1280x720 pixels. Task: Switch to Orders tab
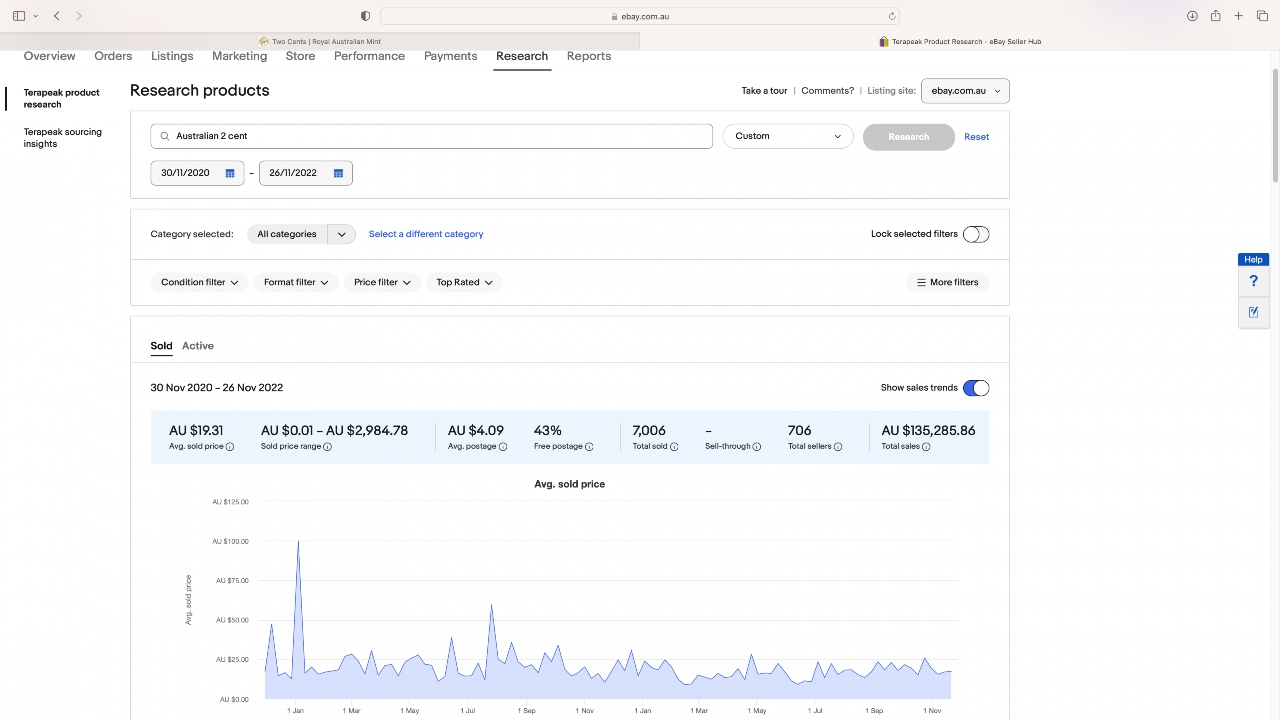pos(113,56)
